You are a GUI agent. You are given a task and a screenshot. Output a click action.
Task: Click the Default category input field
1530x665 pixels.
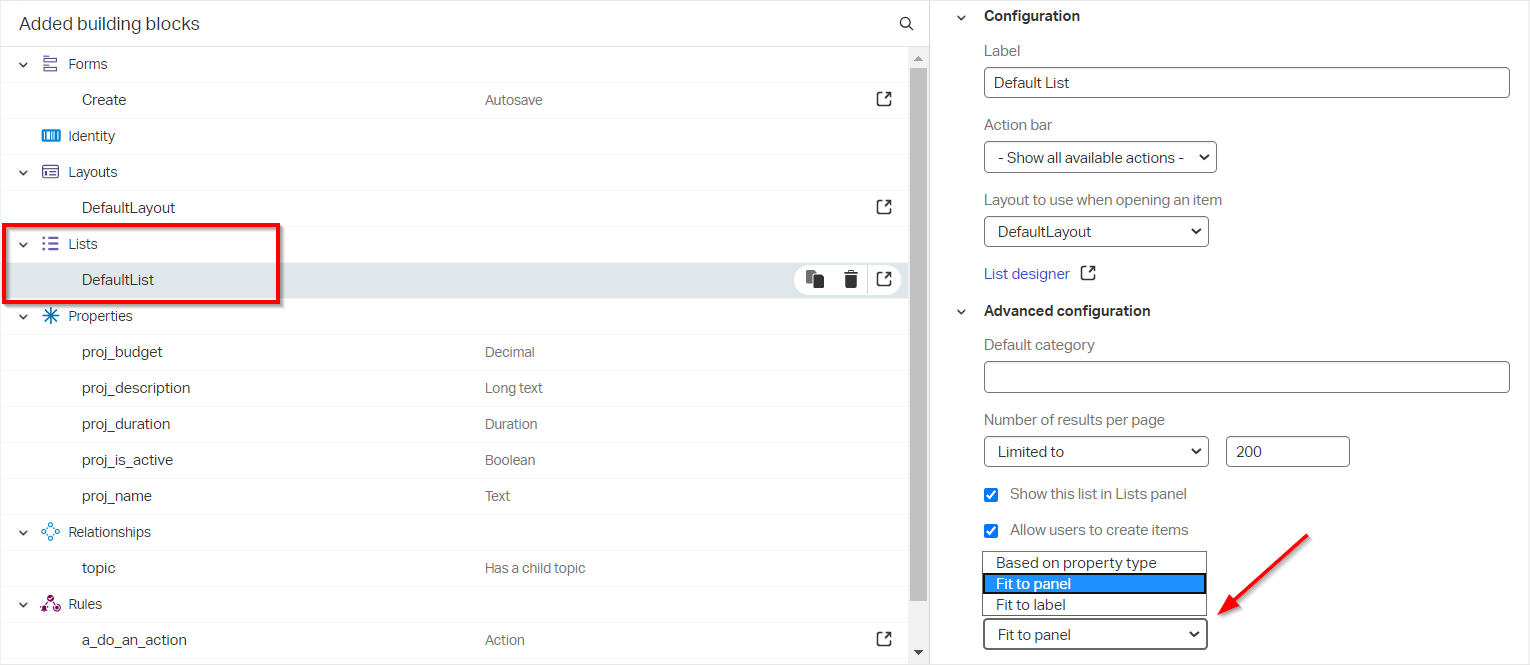[1246, 377]
